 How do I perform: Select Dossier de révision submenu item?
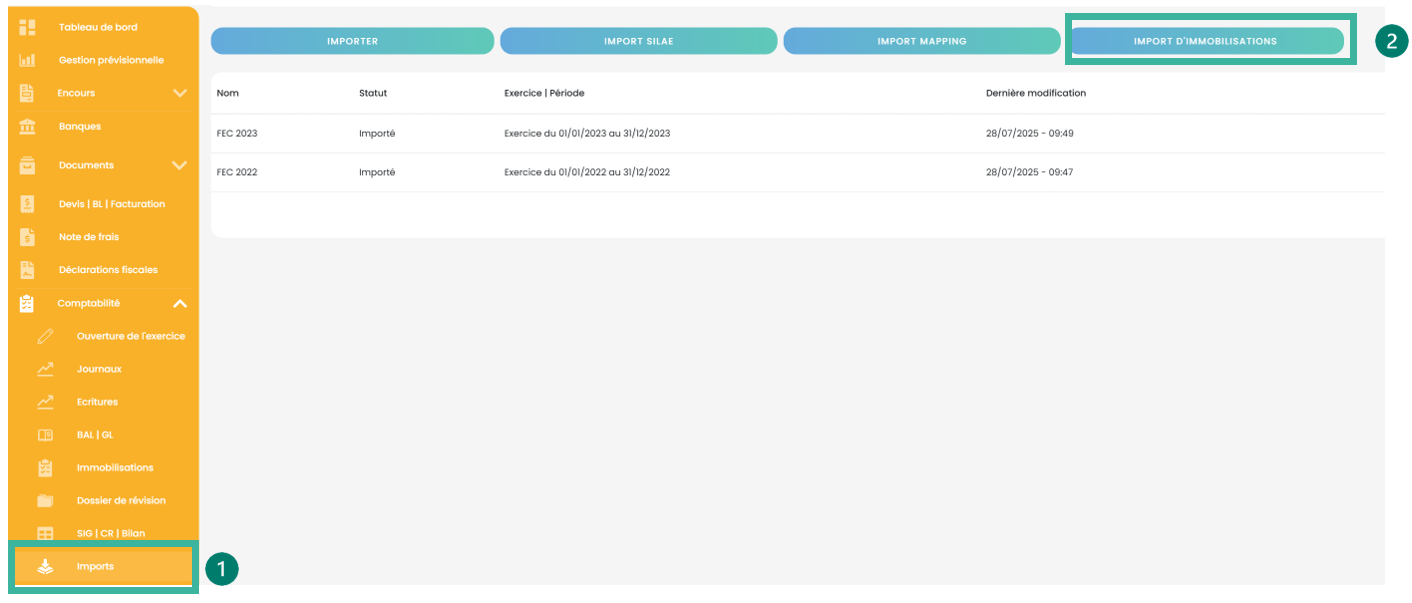(x=121, y=501)
